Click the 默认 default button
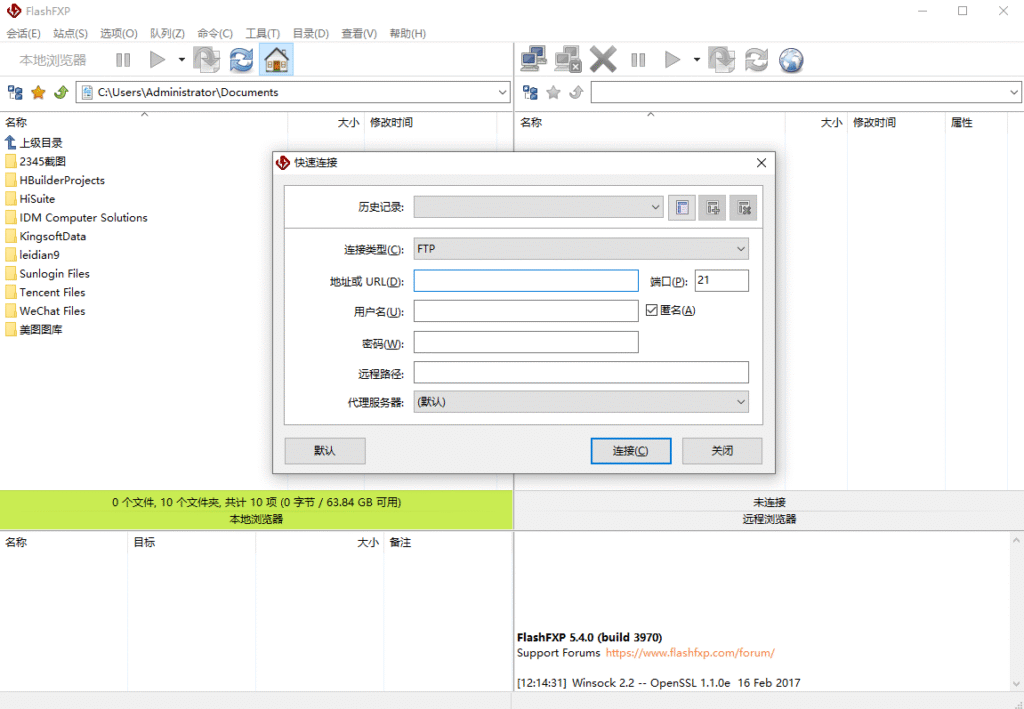 click(x=324, y=451)
